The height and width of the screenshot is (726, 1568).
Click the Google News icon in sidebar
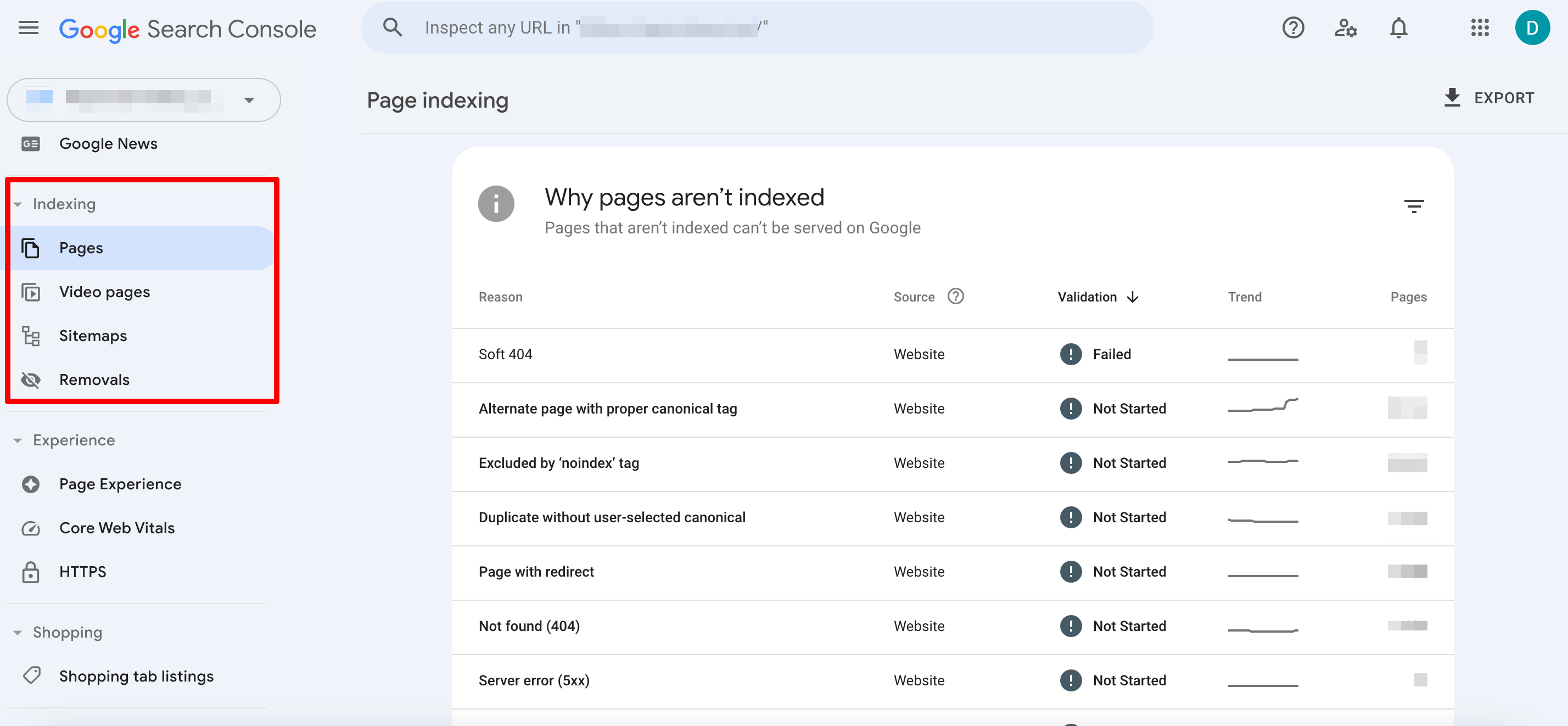click(31, 144)
